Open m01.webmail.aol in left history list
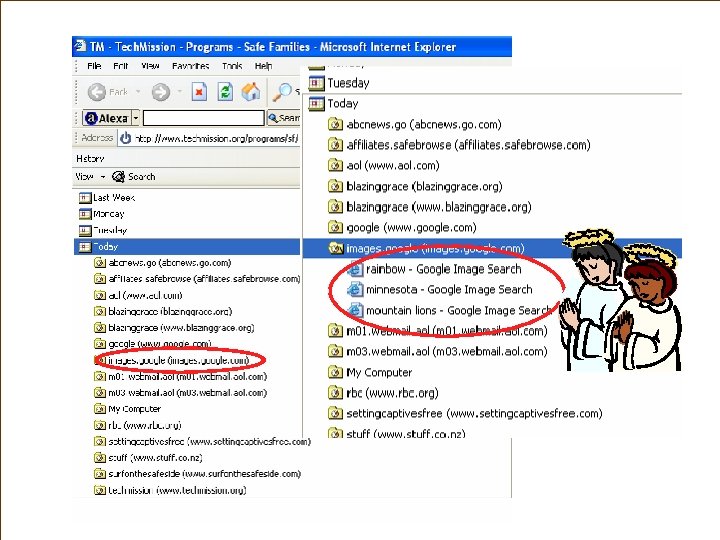The image size is (720, 540). pos(180,377)
